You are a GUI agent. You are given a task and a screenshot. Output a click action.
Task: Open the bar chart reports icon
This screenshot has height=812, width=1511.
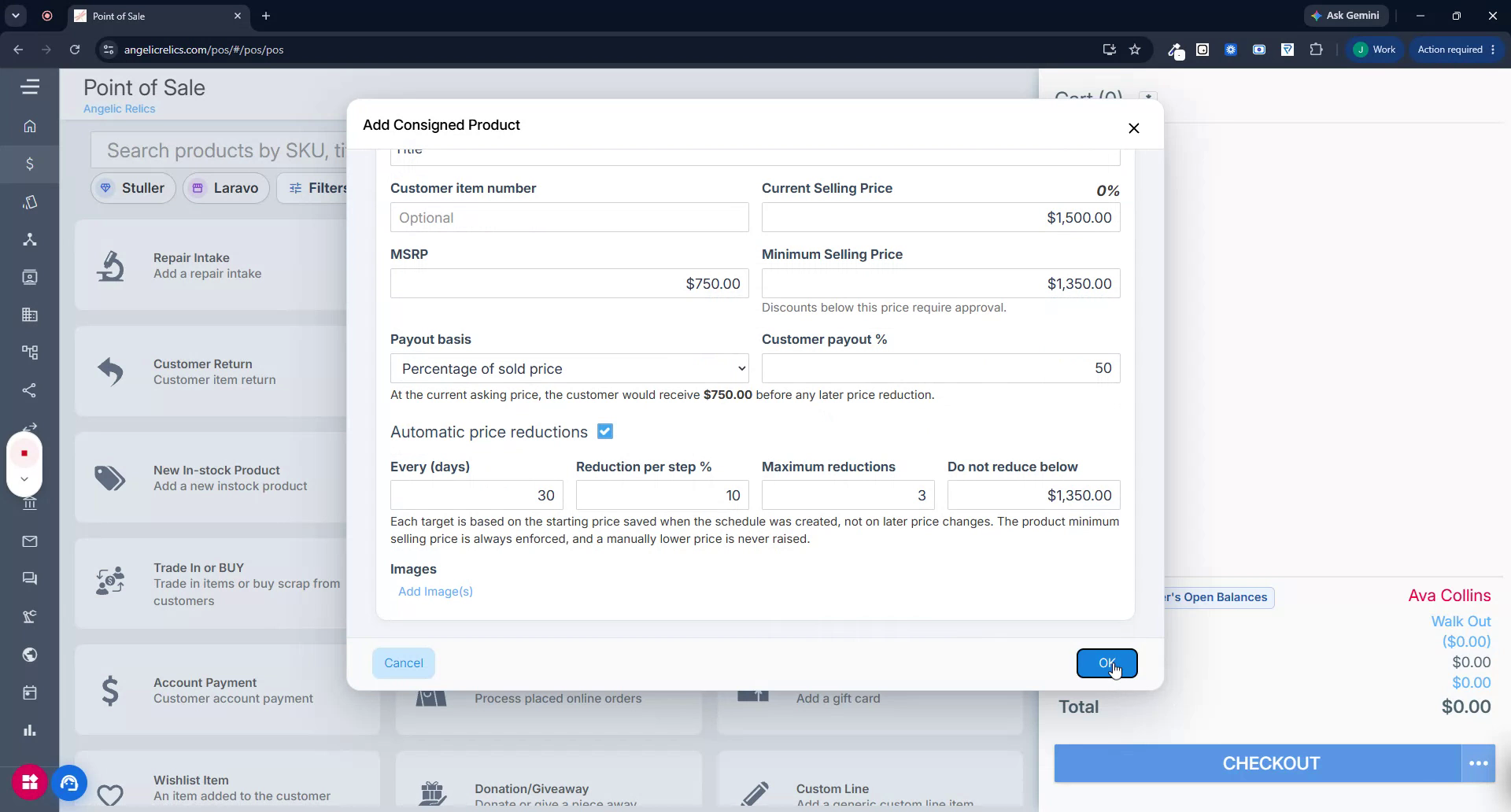(30, 730)
